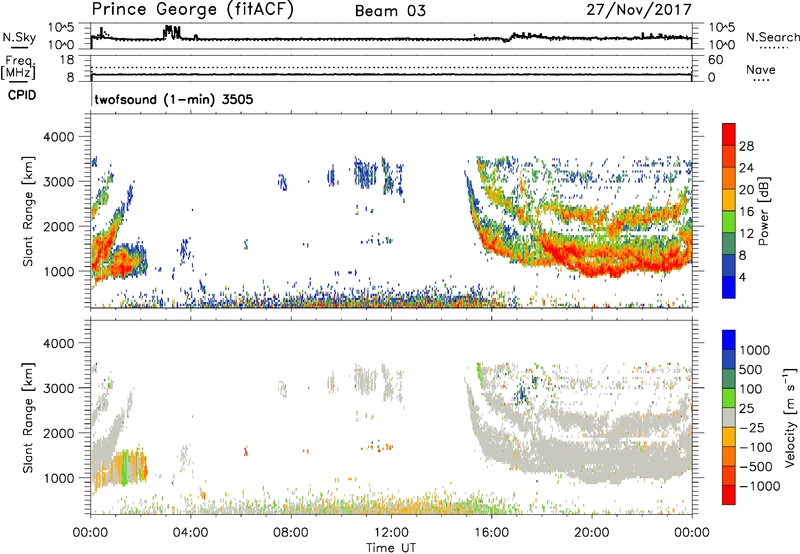
Task: Select the green power segment between 12 and 16
Action: click(729, 222)
